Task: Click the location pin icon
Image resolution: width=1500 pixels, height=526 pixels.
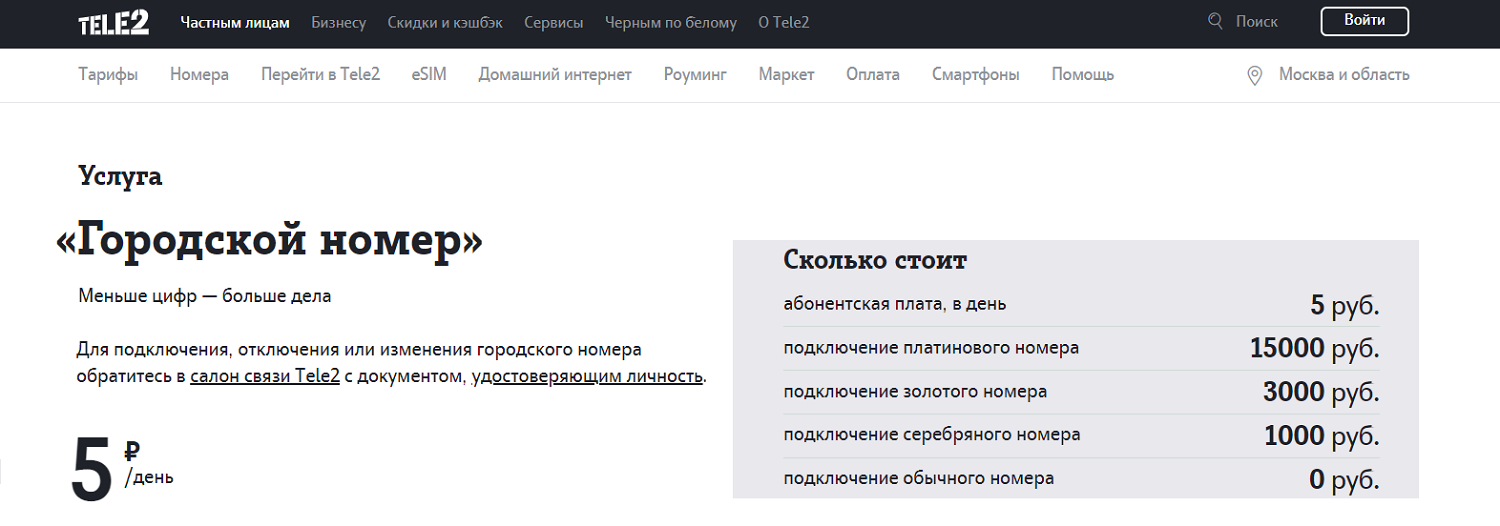Action: [1254, 76]
